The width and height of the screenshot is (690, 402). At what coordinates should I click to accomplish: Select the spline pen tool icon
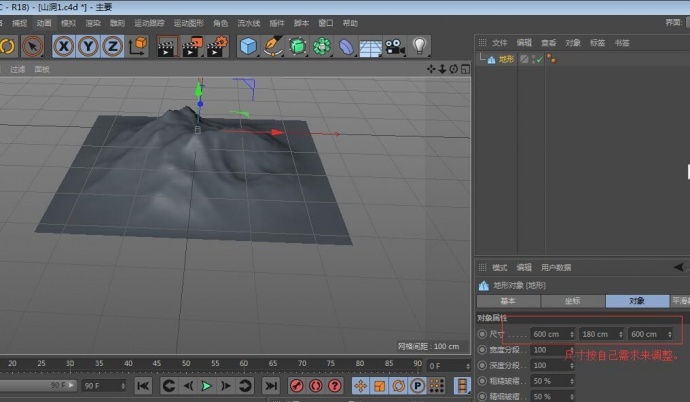point(273,46)
